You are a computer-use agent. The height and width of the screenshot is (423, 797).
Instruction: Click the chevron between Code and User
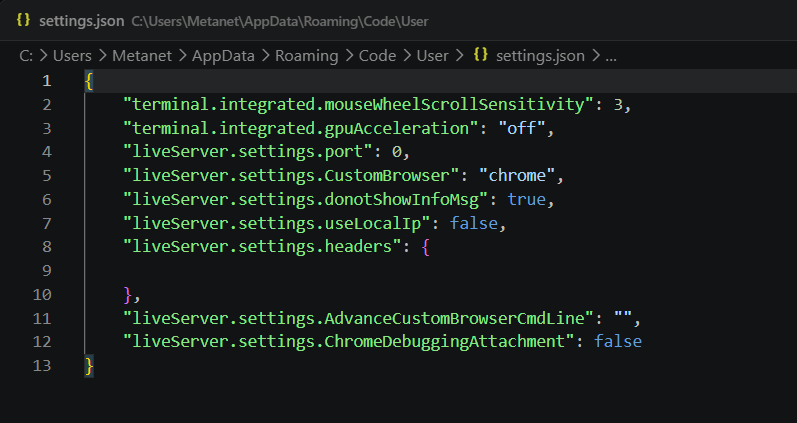coord(407,55)
